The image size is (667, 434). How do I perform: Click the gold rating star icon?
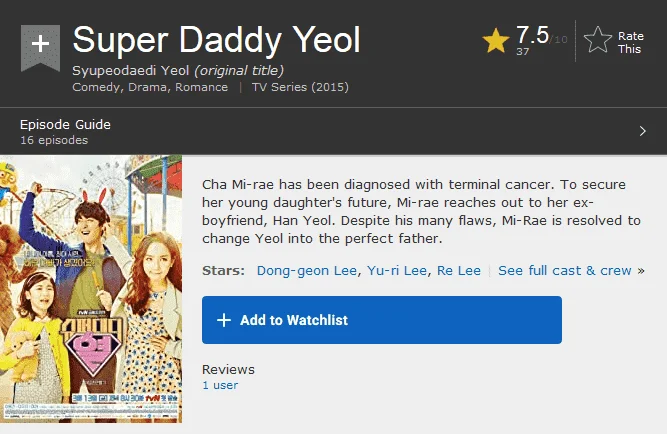tap(496, 40)
